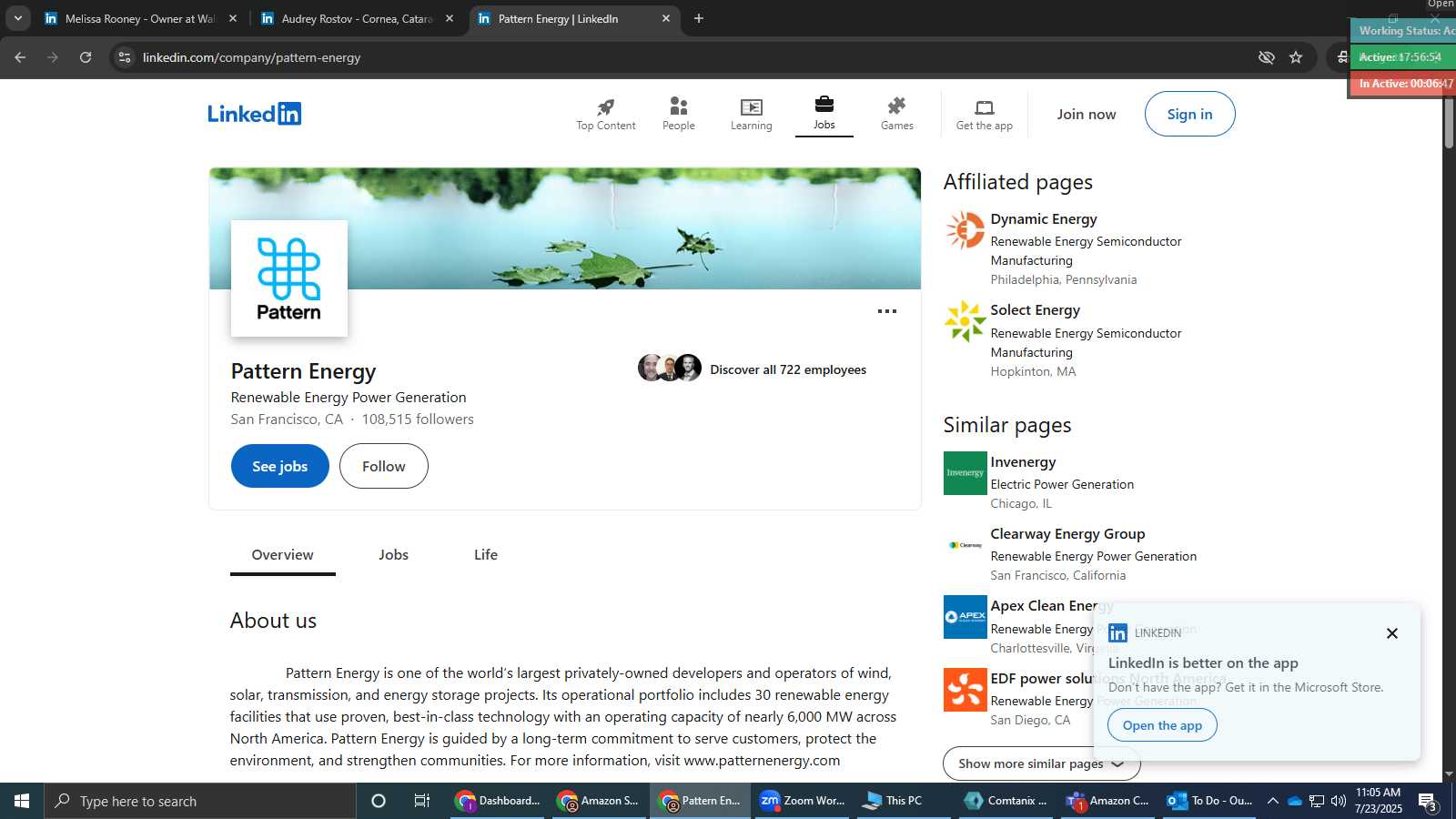Bookmark this page with star icon

tap(1296, 57)
